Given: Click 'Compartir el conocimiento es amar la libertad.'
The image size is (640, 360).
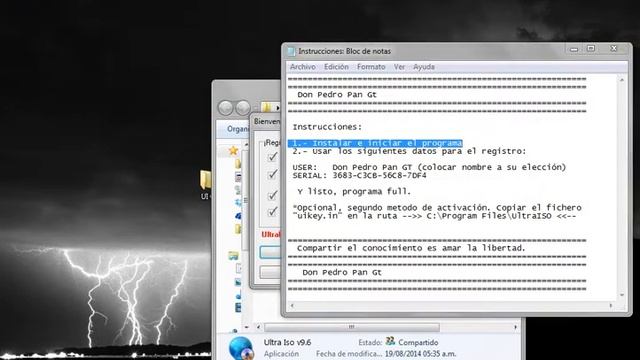Looking at the screenshot, I should click(x=411, y=248).
